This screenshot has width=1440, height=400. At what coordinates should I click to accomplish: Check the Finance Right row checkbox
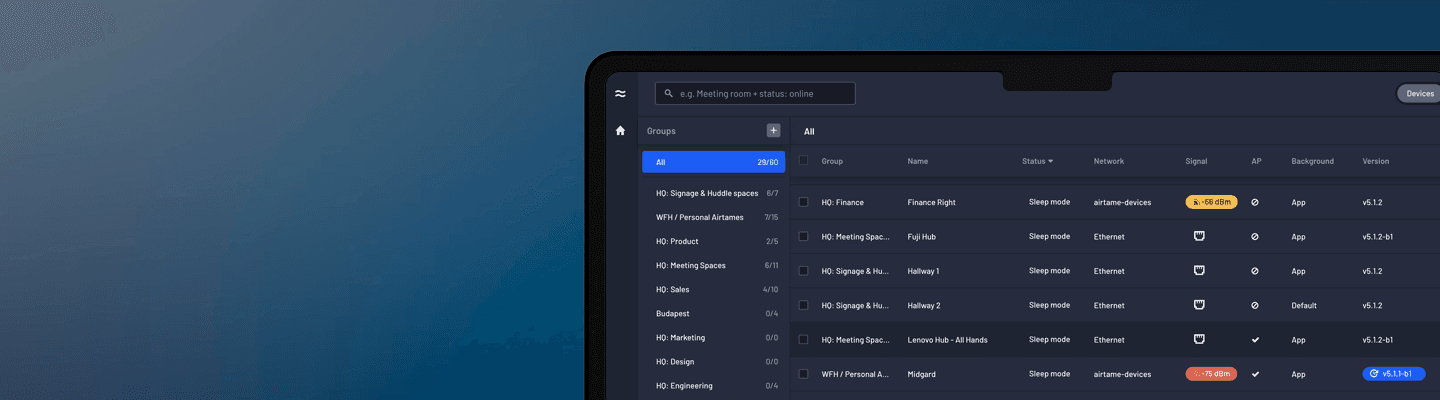(803, 202)
